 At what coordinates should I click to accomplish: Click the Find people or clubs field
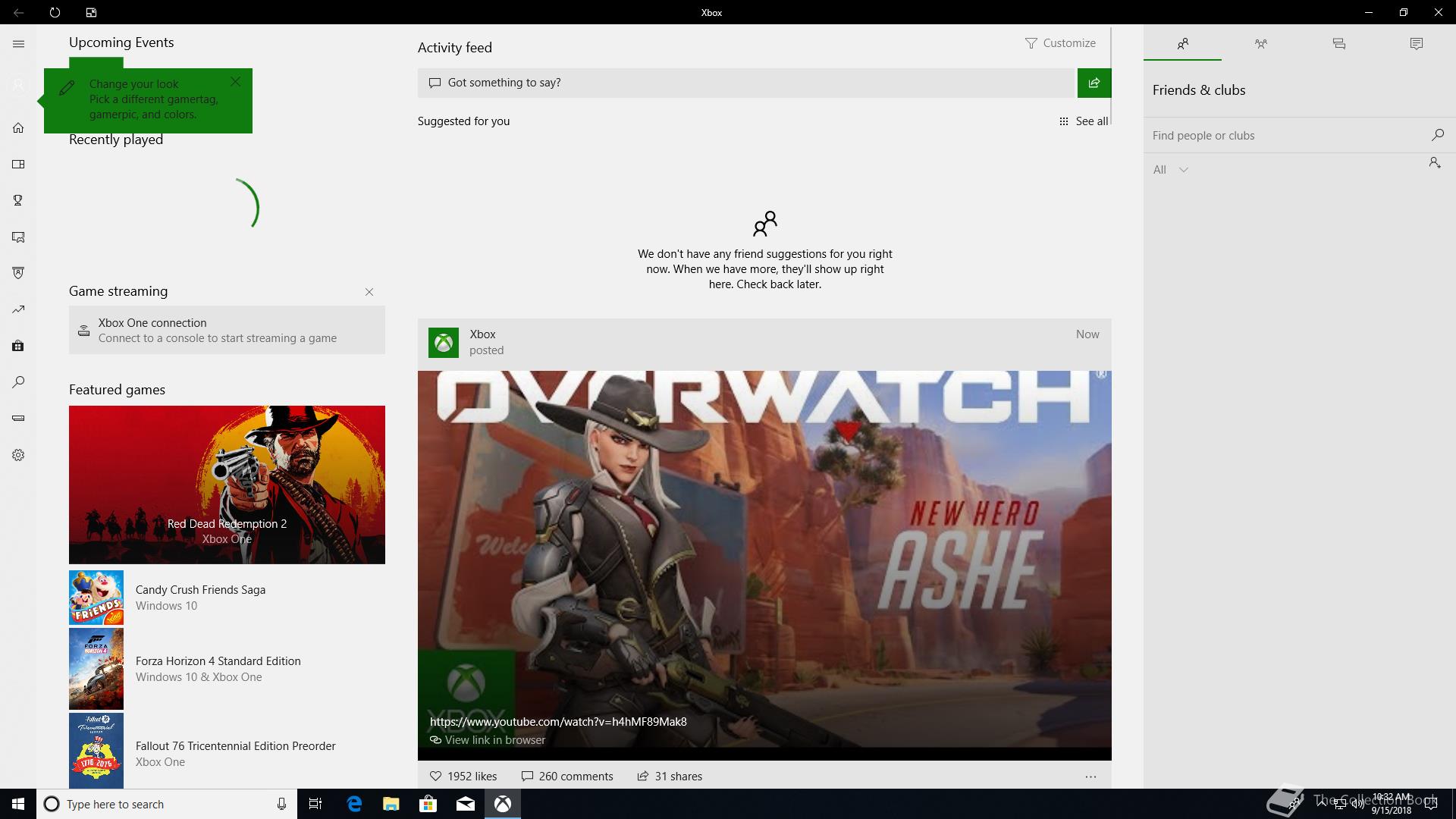1285,135
